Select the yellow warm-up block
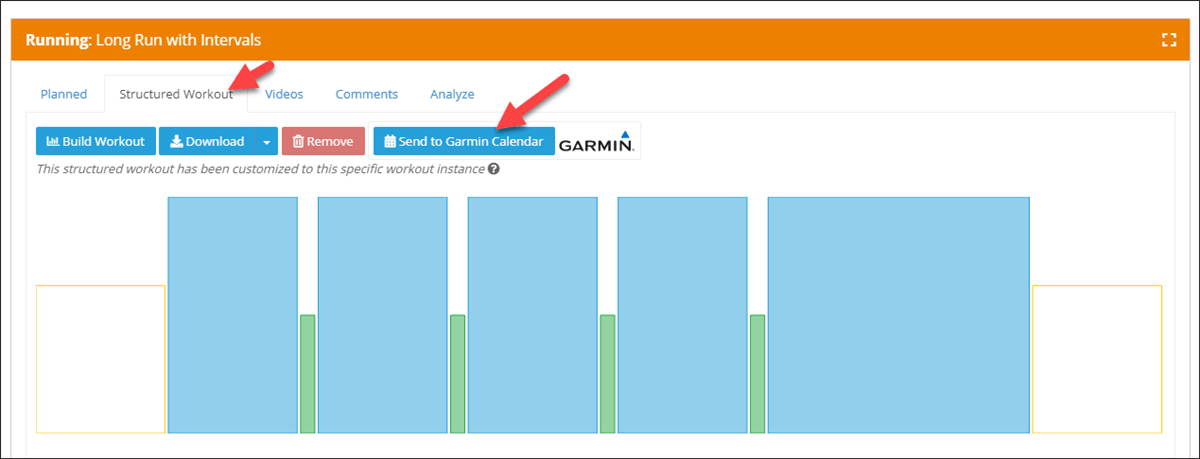Image resolution: width=1200 pixels, height=459 pixels. point(101,359)
